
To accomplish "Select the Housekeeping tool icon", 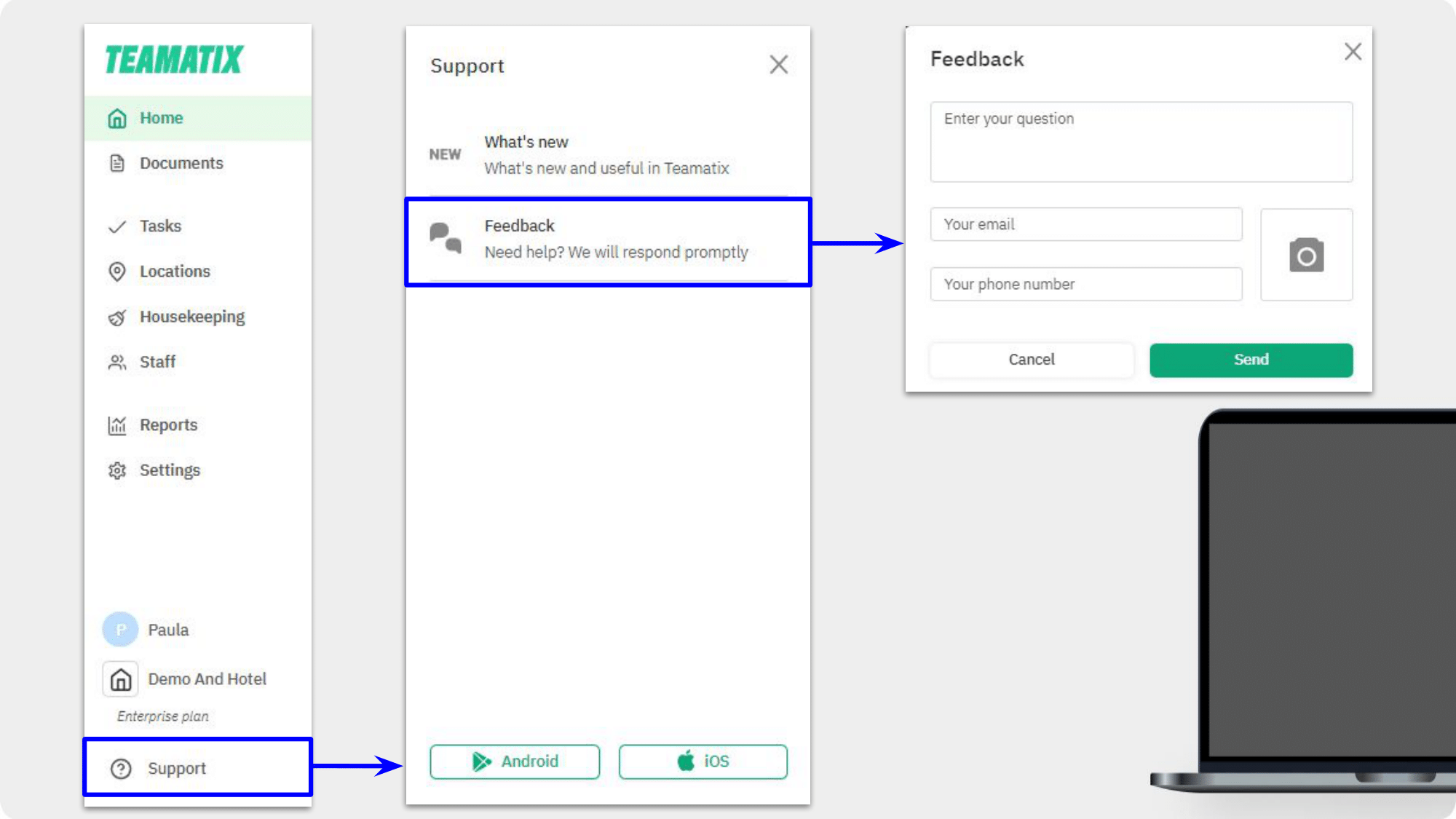I will coord(118,316).
